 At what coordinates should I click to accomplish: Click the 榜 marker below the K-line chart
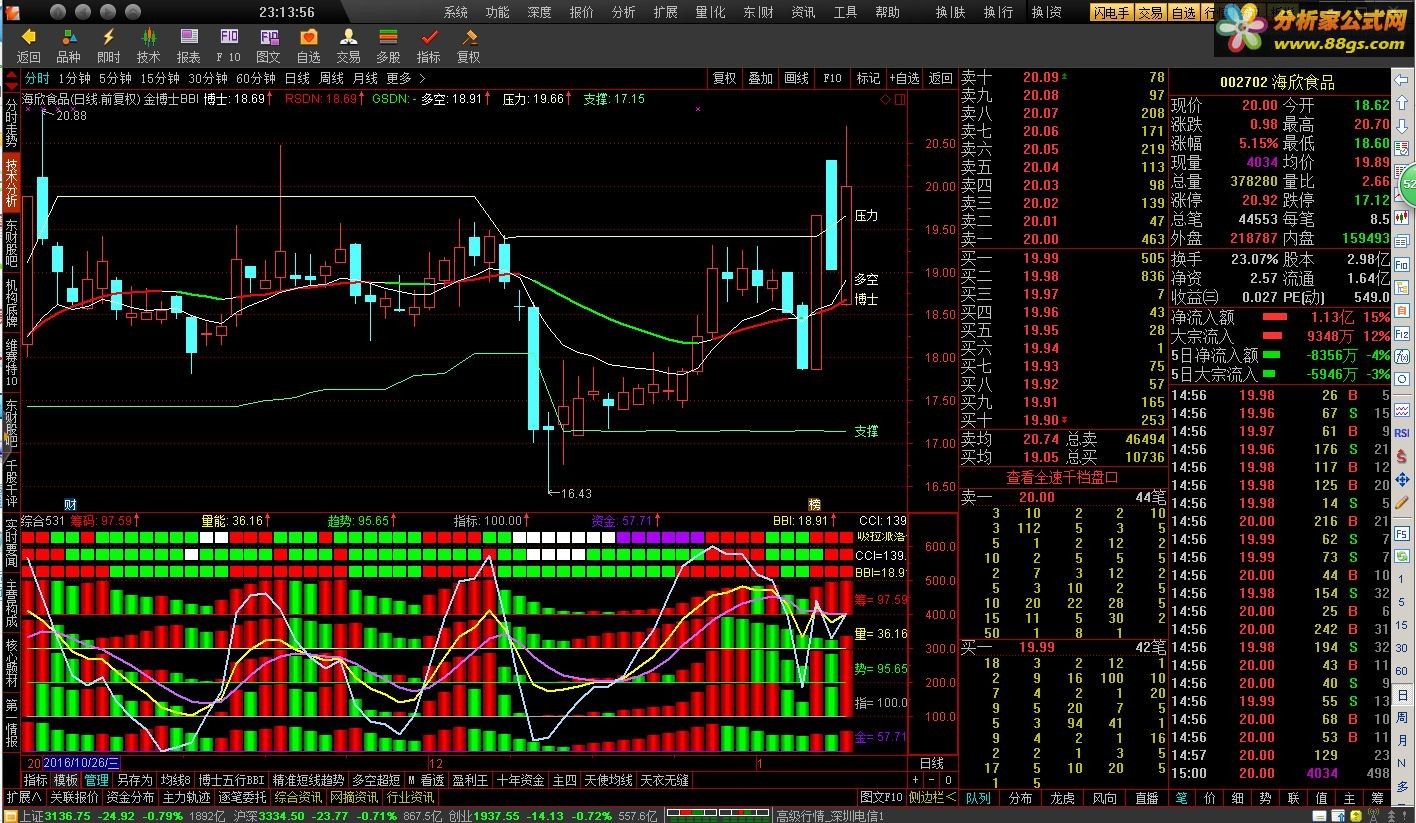click(x=815, y=504)
